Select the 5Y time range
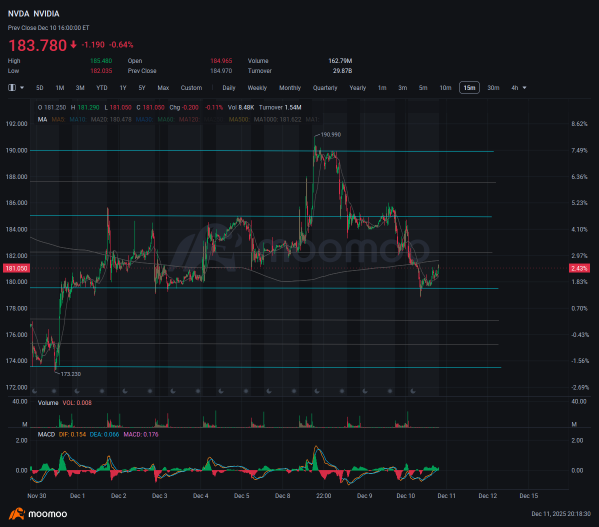 [x=142, y=88]
